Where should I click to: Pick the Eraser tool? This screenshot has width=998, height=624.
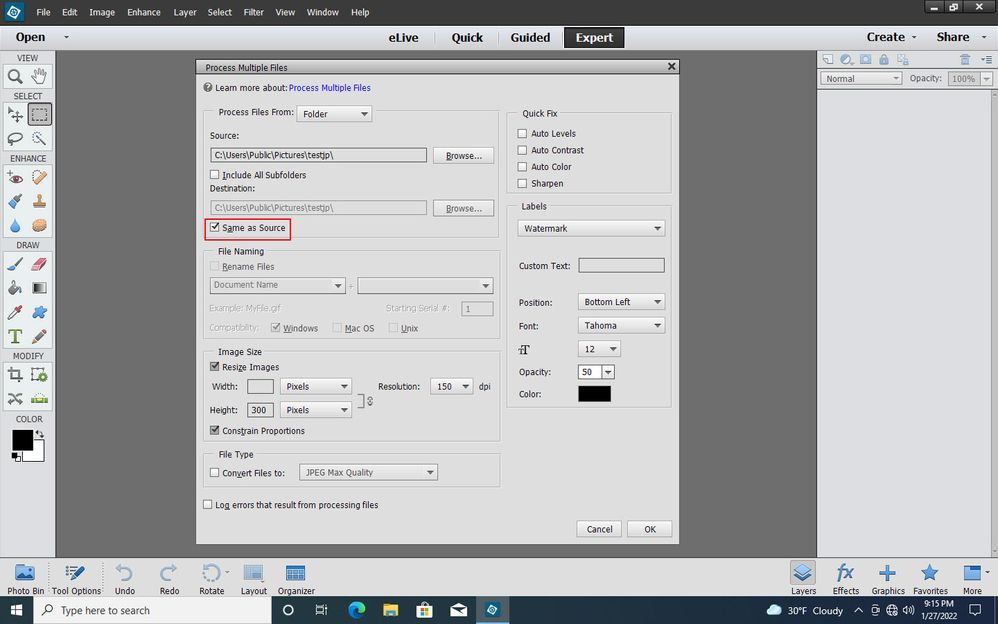(x=39, y=263)
